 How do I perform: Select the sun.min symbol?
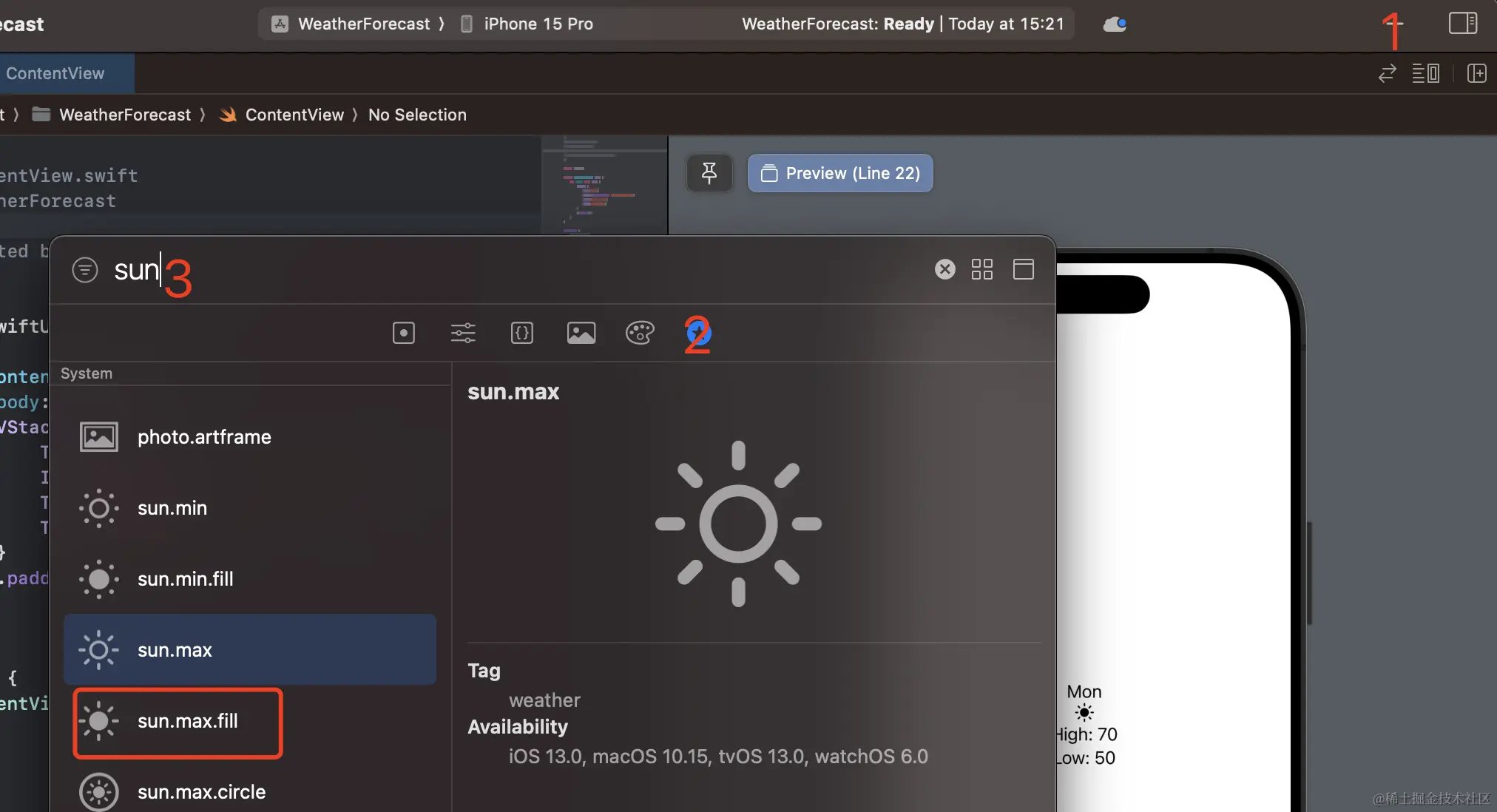[250, 508]
